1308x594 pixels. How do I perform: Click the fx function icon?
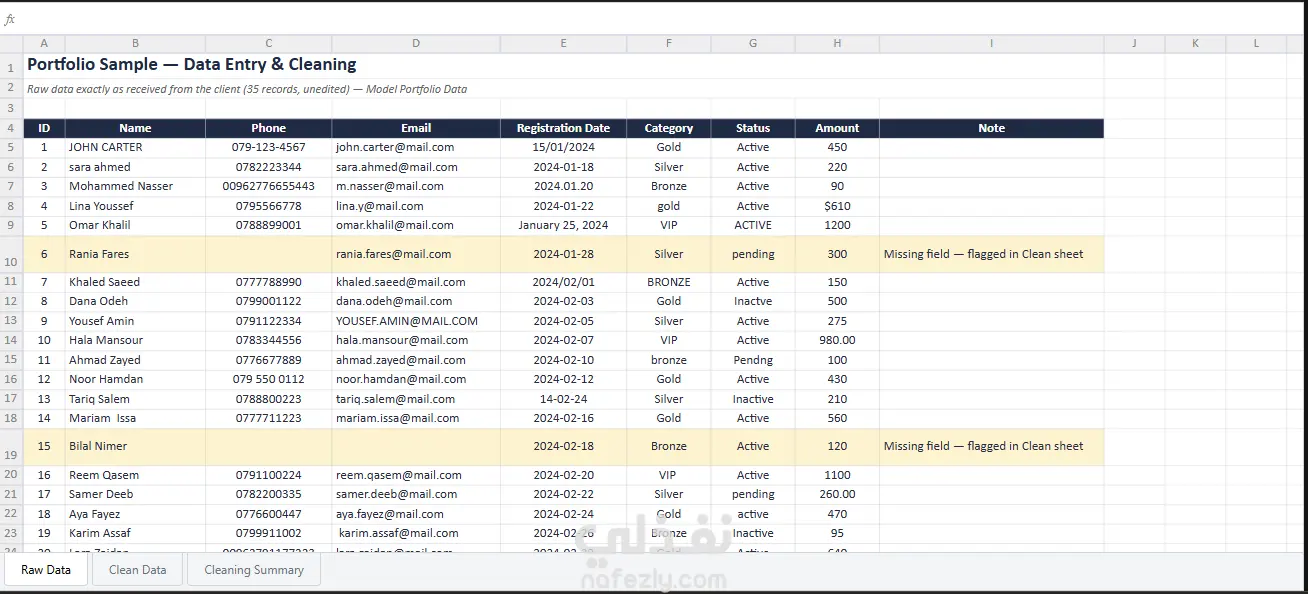pyautogui.click(x=10, y=19)
